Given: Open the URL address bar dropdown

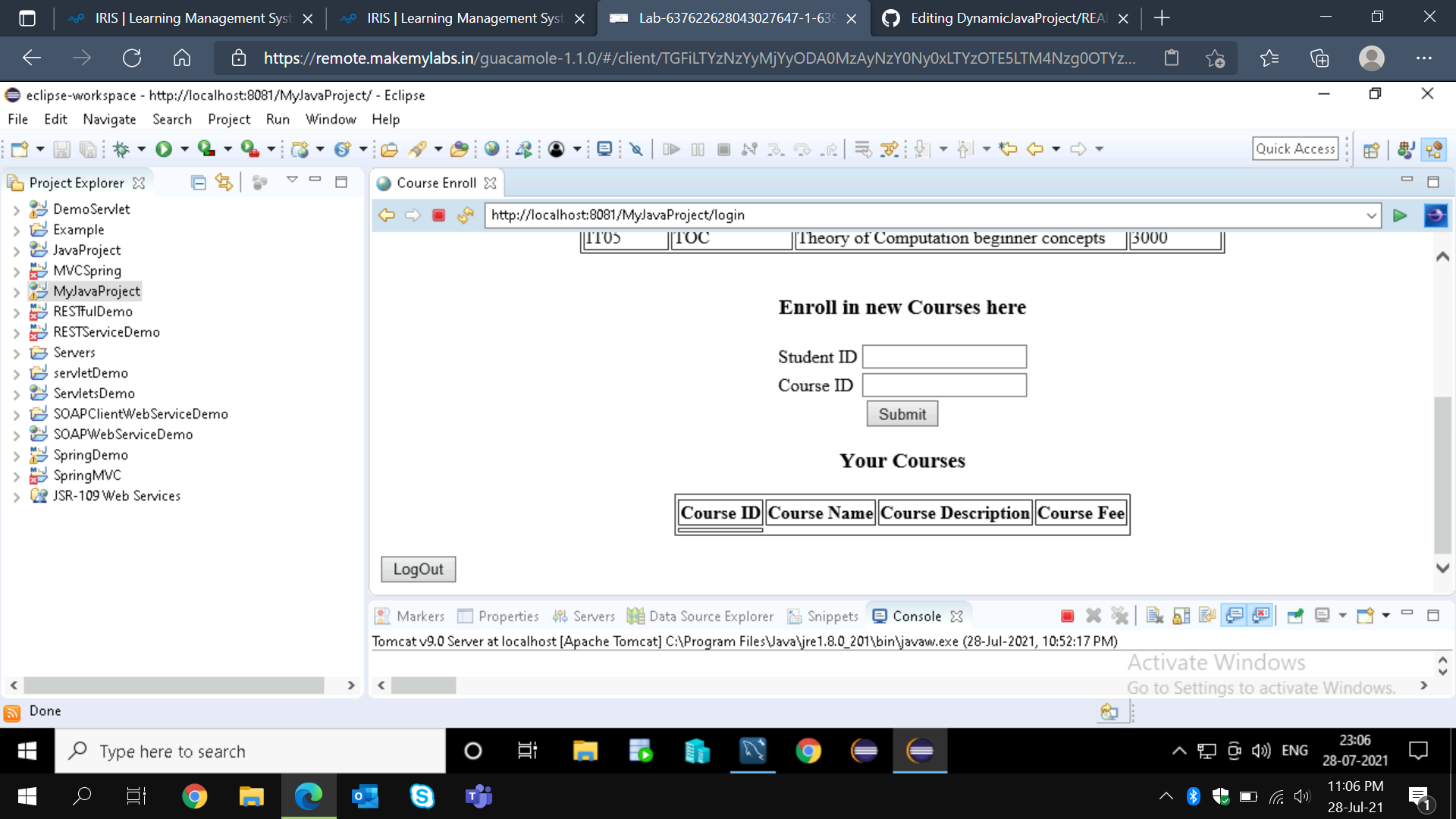Looking at the screenshot, I should point(1371,215).
